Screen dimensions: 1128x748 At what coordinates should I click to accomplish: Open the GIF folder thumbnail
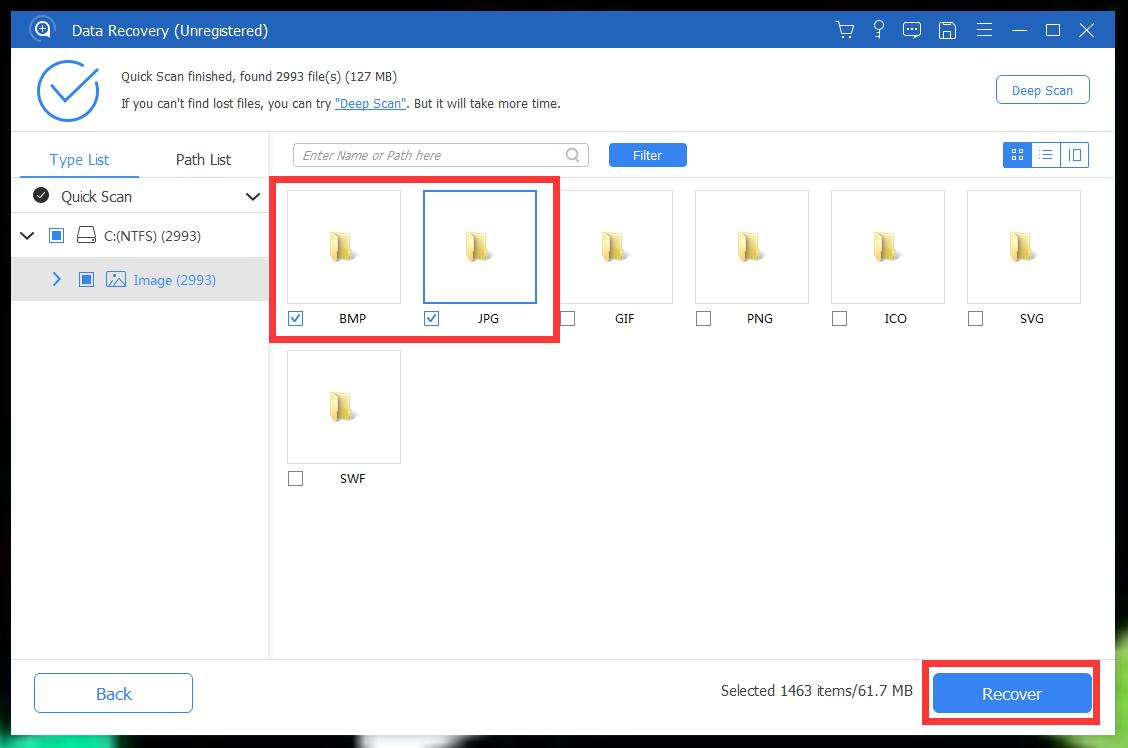click(616, 247)
